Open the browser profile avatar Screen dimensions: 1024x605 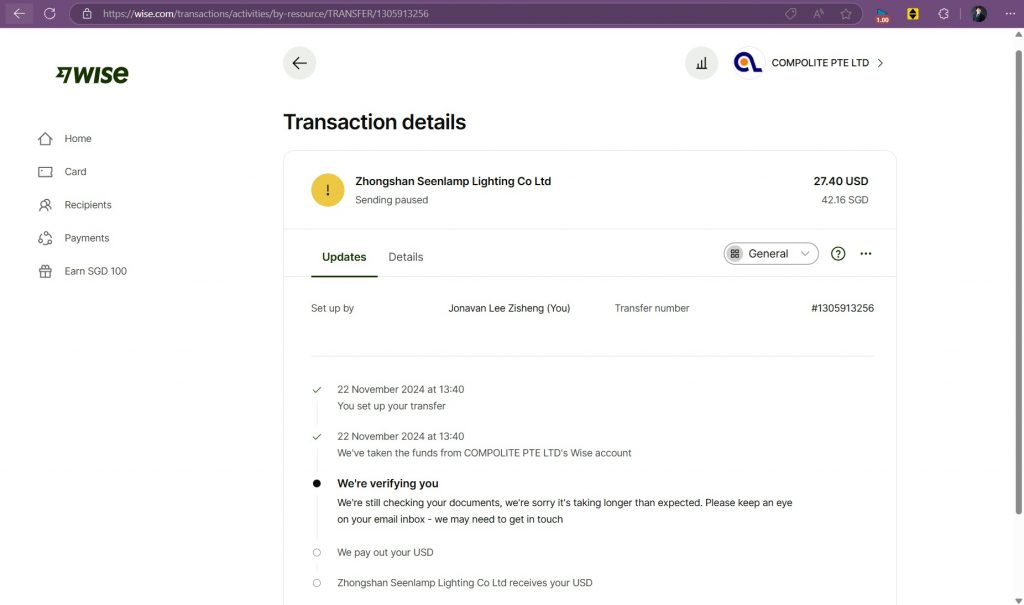978,14
